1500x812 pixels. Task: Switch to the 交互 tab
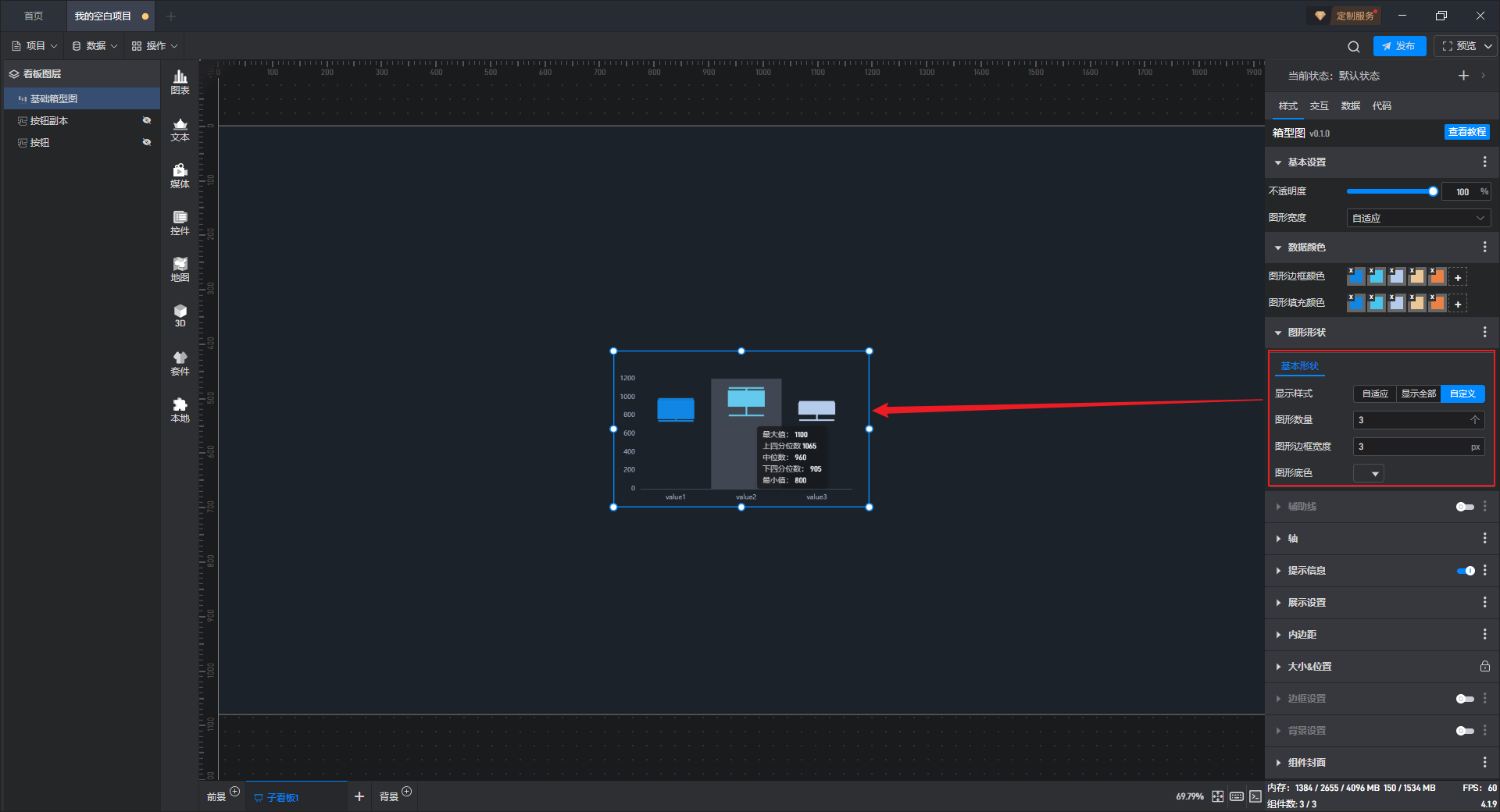(1320, 105)
